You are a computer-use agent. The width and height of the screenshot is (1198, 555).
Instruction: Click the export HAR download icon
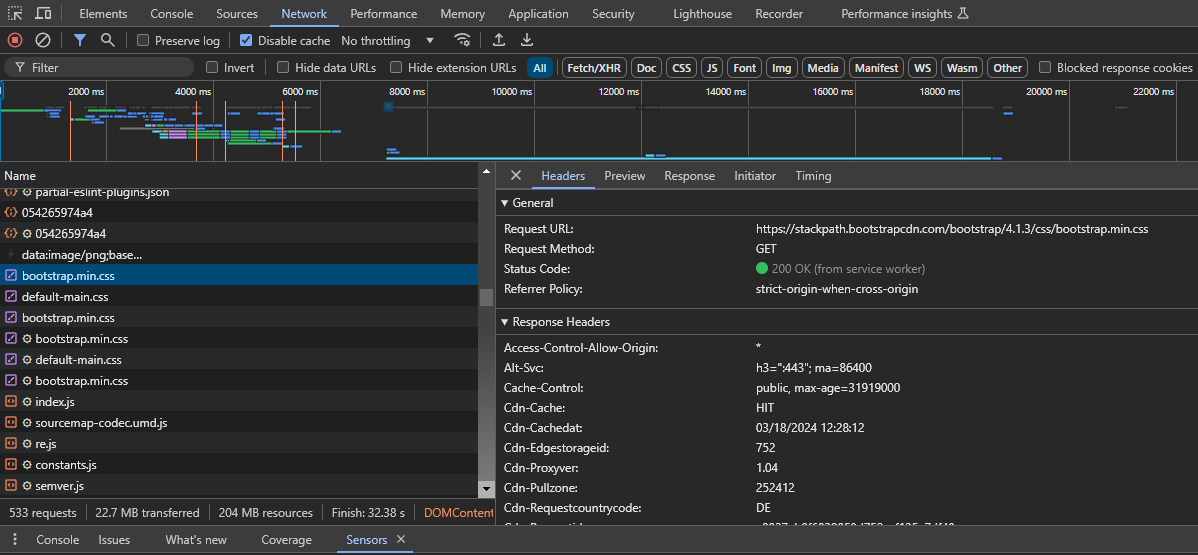527,40
